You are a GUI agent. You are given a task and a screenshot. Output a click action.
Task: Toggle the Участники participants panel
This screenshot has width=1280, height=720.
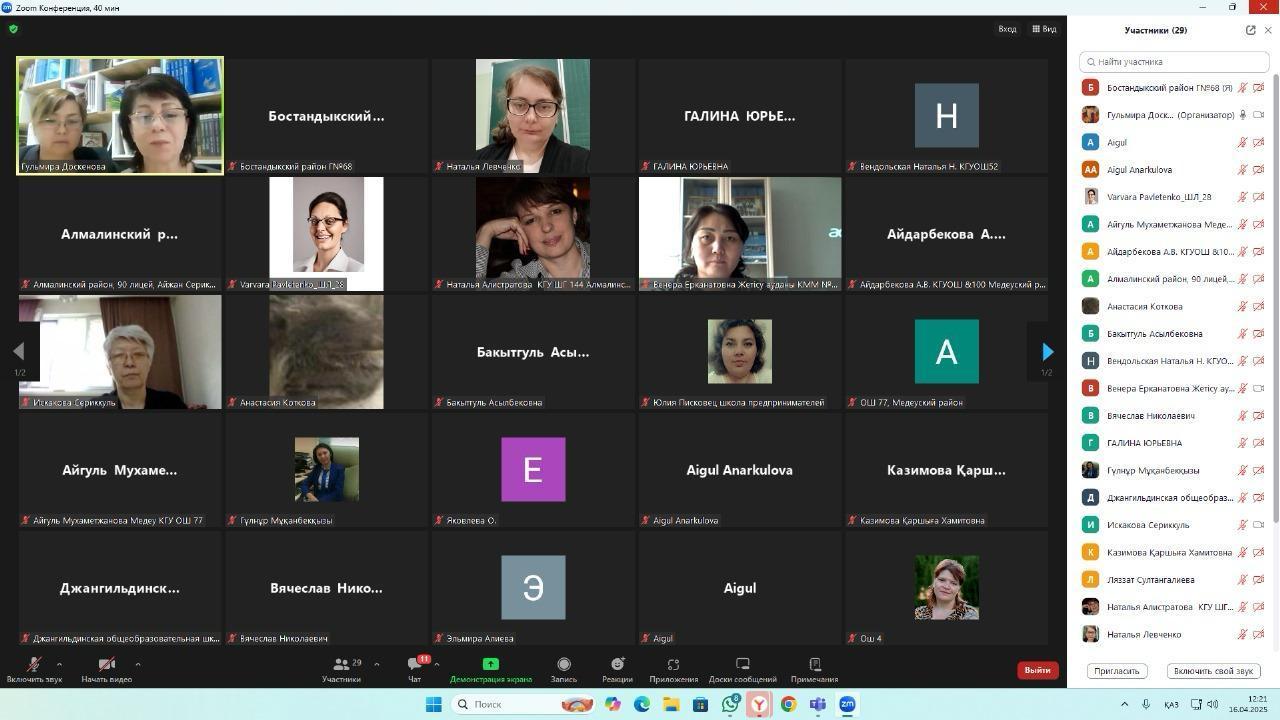point(341,665)
